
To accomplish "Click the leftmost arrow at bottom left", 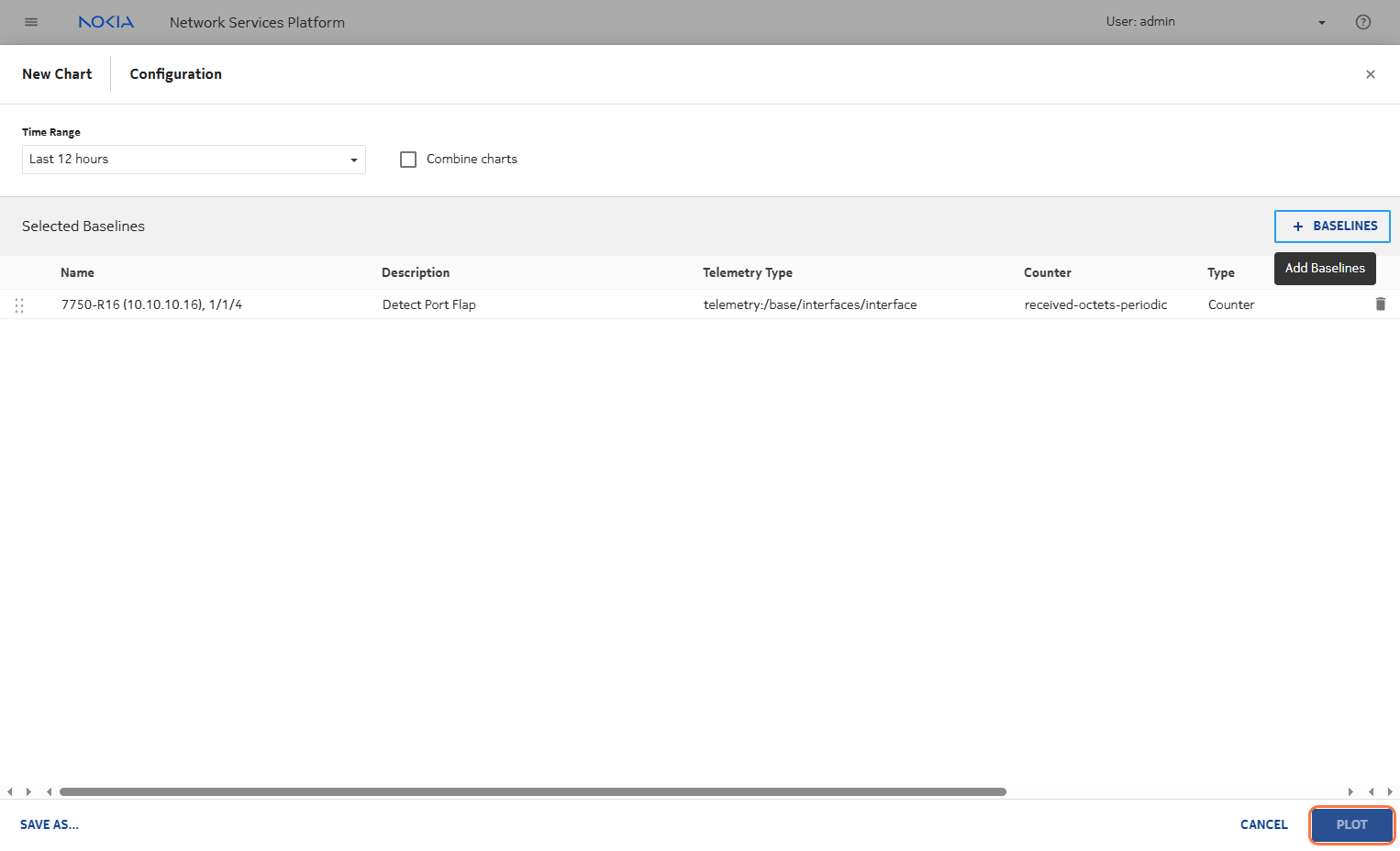I will 9,791.
